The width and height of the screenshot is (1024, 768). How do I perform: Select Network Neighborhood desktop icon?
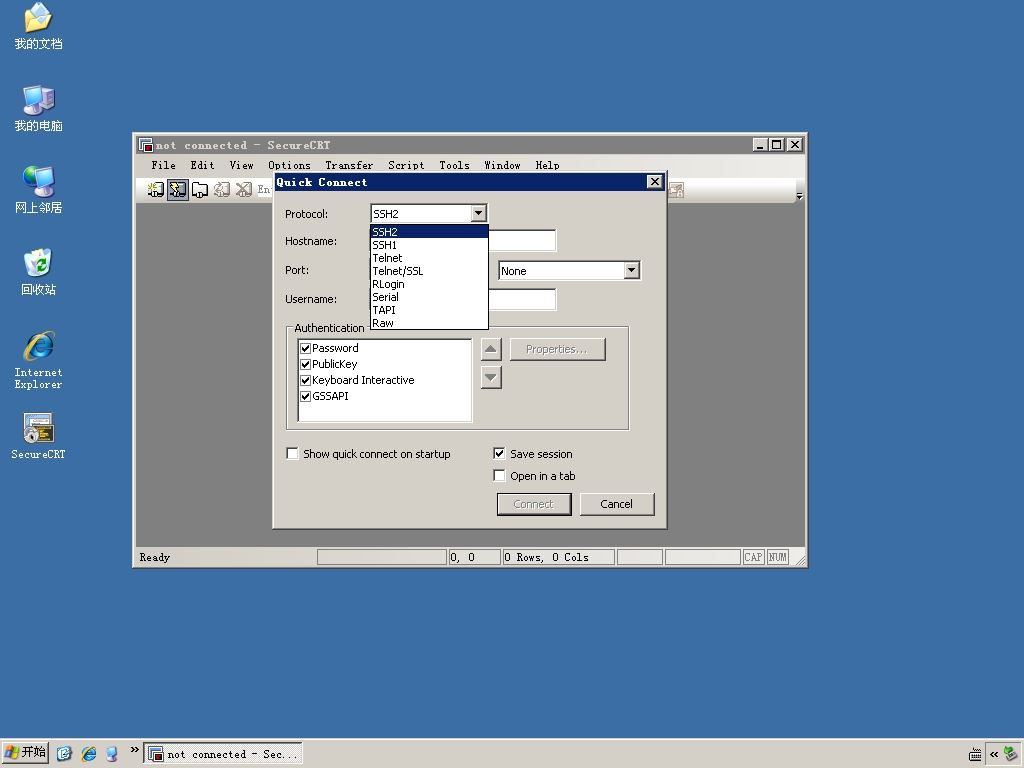(x=38, y=190)
